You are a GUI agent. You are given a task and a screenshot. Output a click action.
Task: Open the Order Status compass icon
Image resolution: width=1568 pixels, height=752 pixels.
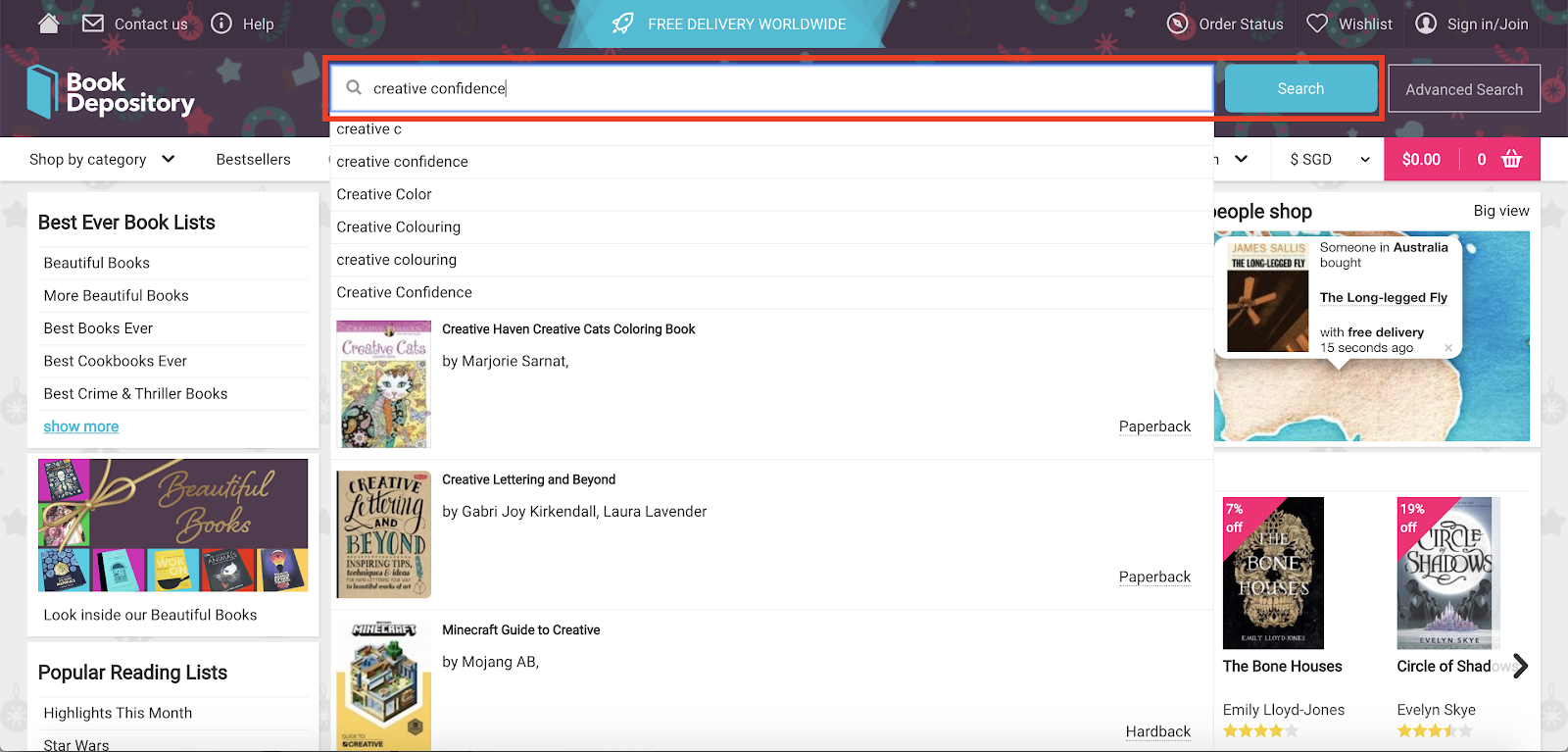pos(1178,24)
